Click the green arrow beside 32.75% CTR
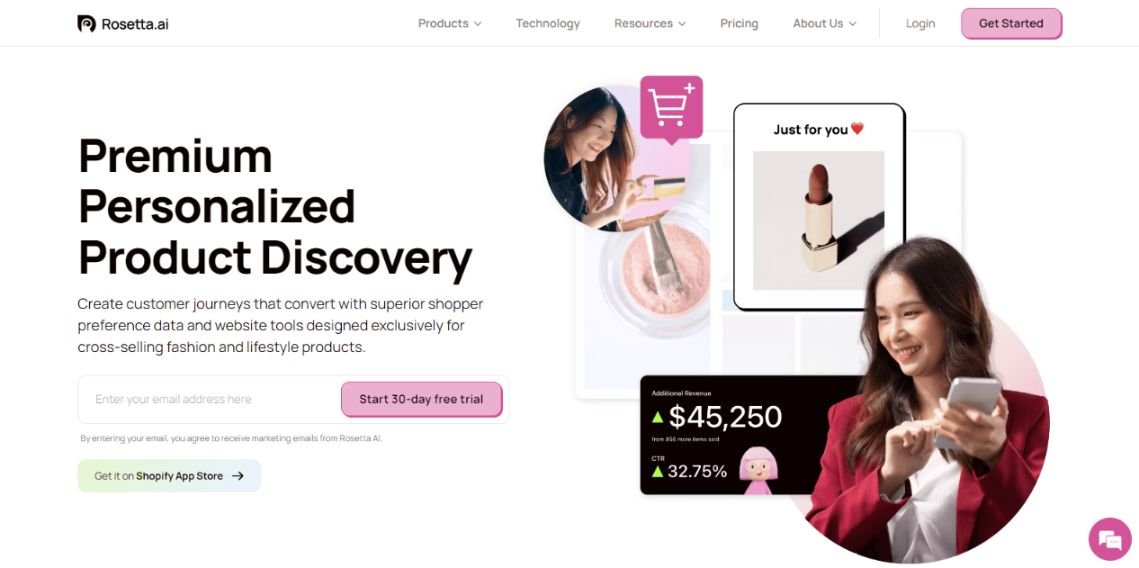 tap(657, 471)
